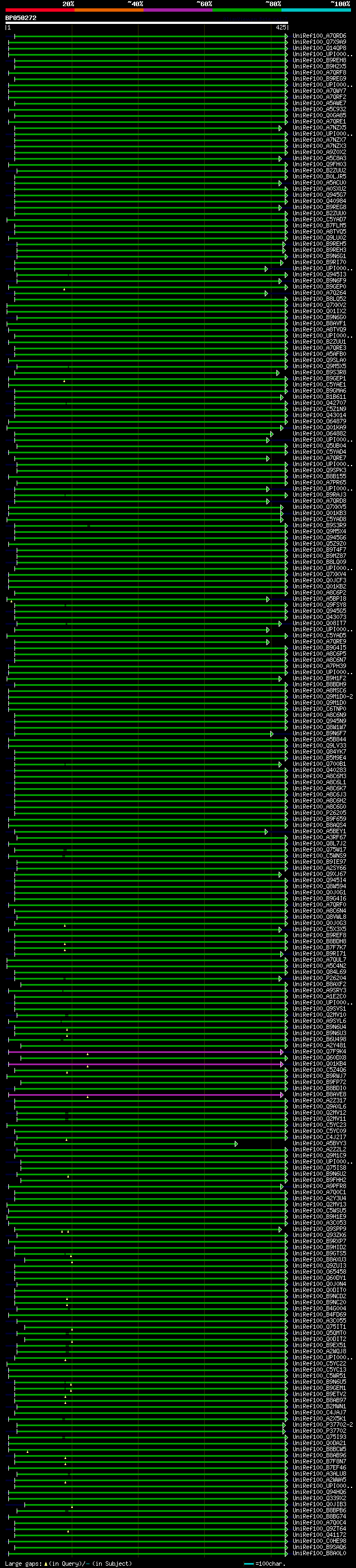This screenshot has height=1568, width=356.
Task: Select the UniRef100_Q42707 label
Action: coord(319,403)
